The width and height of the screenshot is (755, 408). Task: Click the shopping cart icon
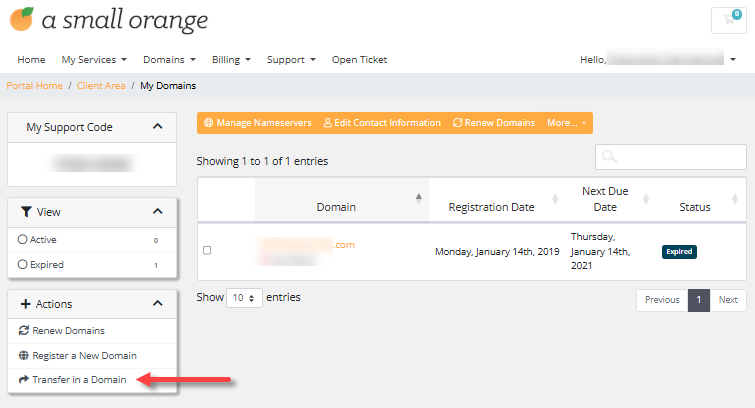pyautogui.click(x=727, y=21)
